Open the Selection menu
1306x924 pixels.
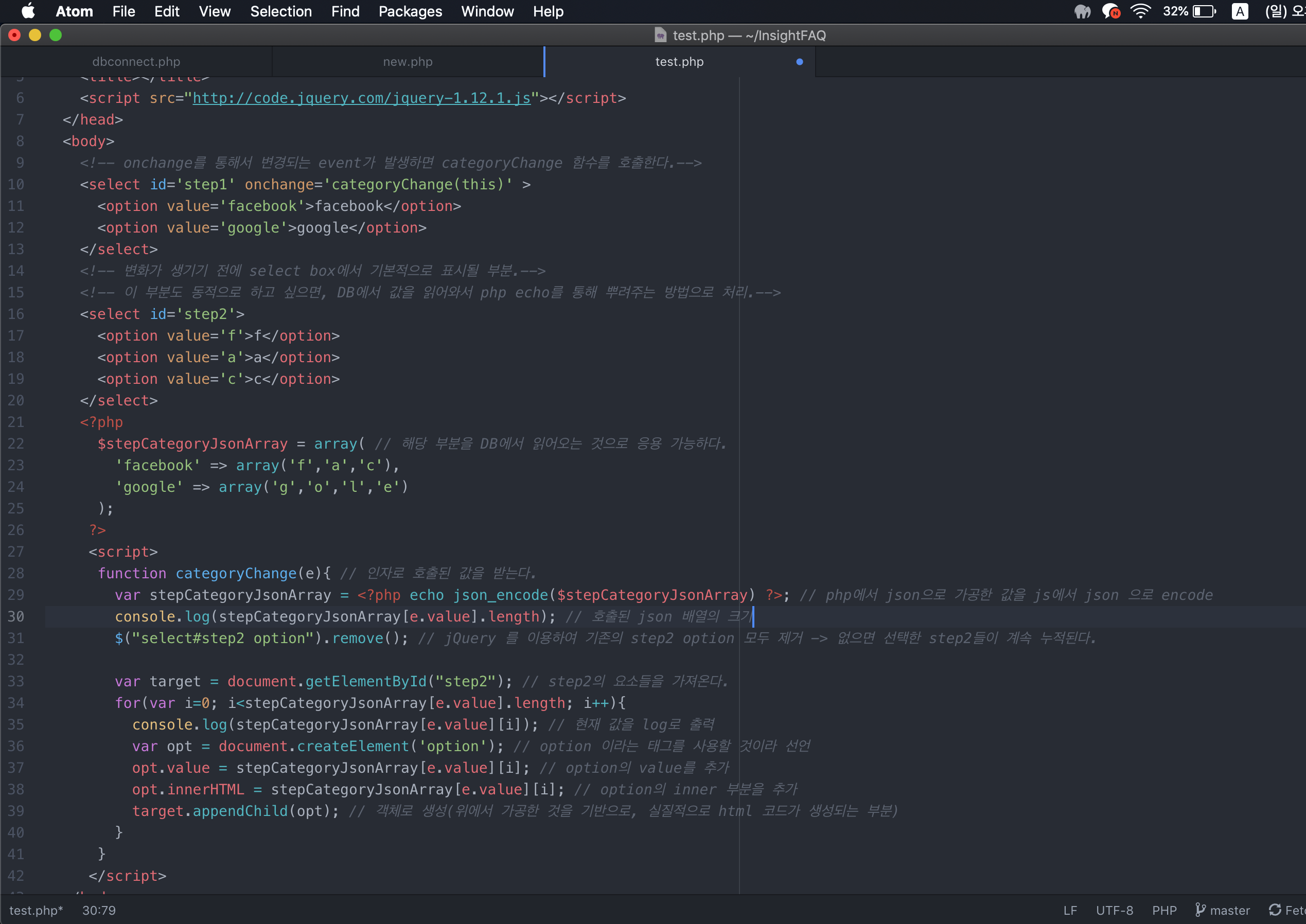pyautogui.click(x=280, y=11)
